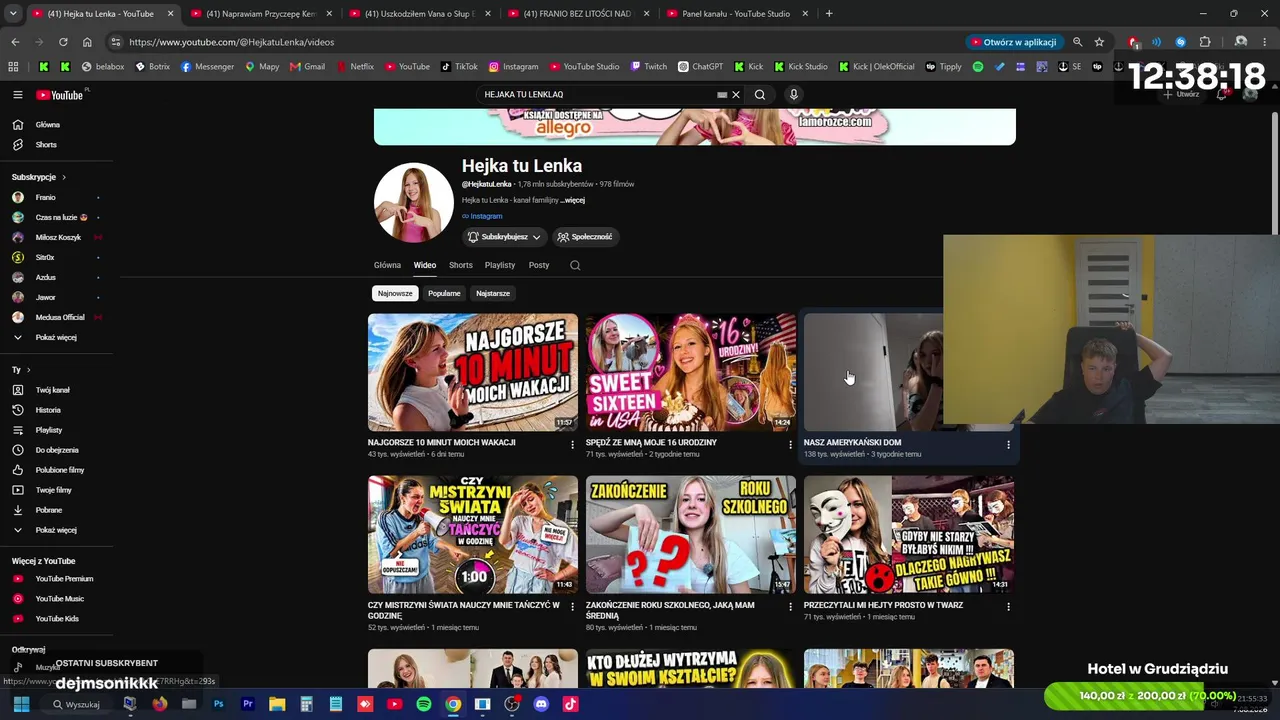1280x720 pixels.
Task: Switch to the channel Playlisty tab
Action: pos(500,265)
